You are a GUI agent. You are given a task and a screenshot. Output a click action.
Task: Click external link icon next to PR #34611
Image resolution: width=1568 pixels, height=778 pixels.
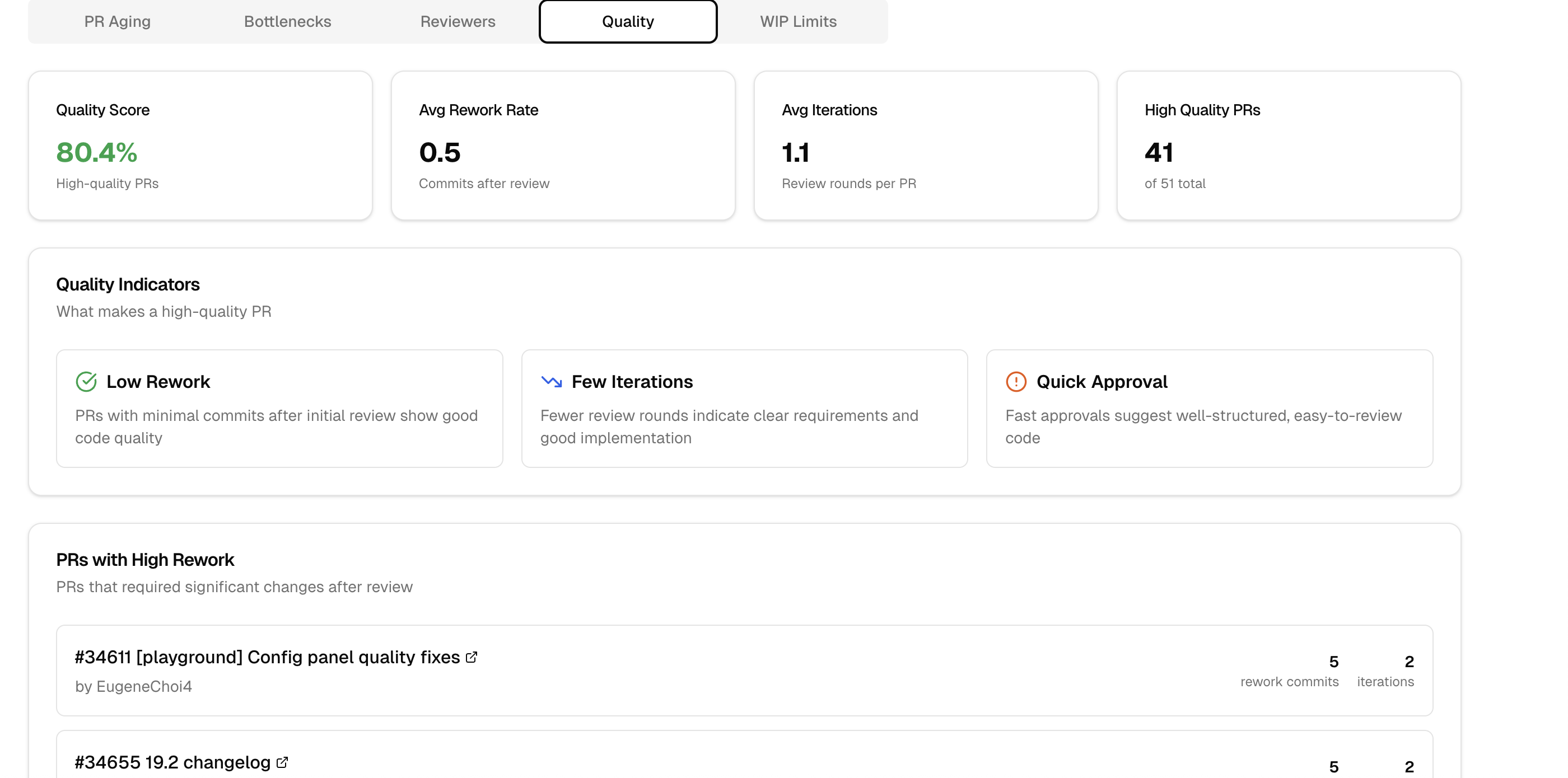[x=472, y=657]
